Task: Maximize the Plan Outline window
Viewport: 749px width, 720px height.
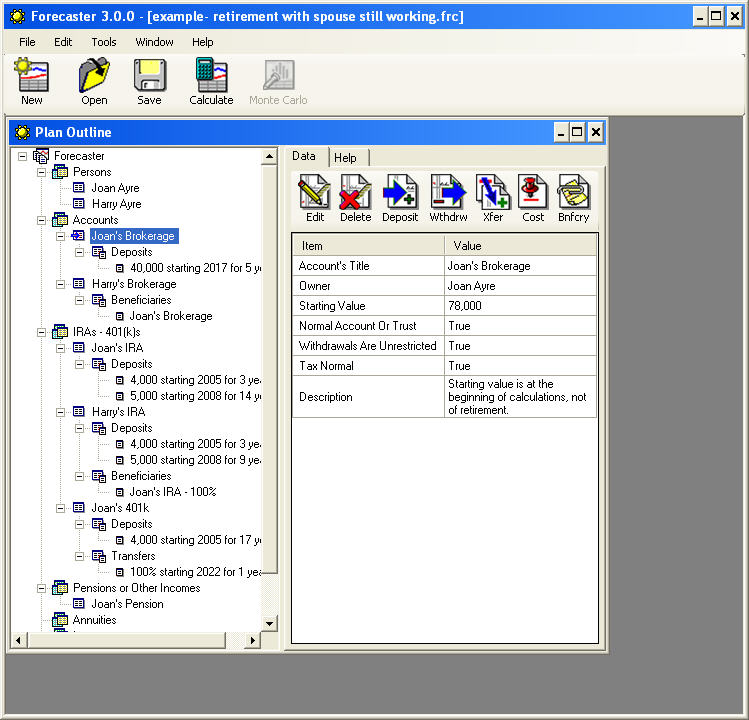Action: point(577,132)
